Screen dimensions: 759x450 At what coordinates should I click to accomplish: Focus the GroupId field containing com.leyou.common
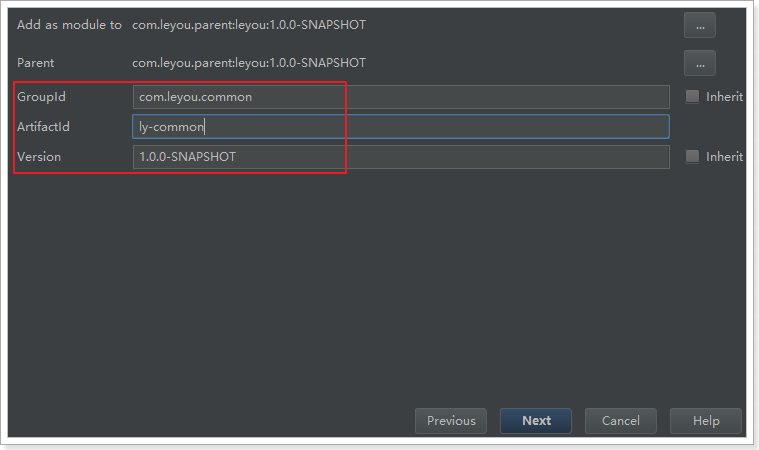coord(400,97)
